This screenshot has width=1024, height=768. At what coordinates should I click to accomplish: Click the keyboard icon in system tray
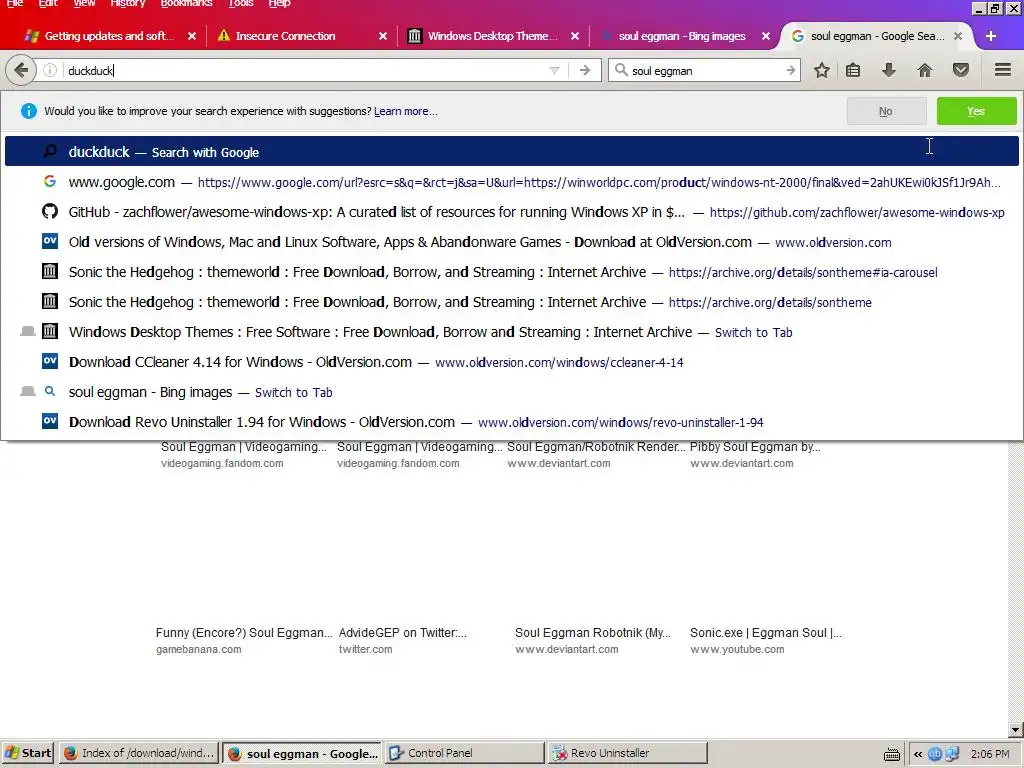tap(891, 754)
